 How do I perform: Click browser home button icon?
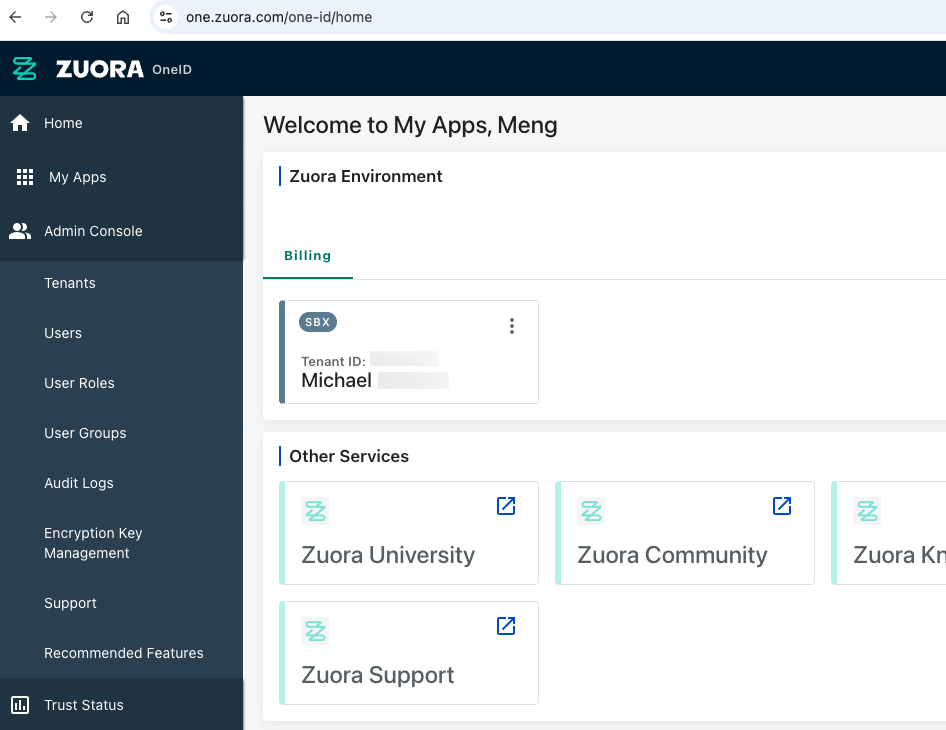[x=123, y=17]
